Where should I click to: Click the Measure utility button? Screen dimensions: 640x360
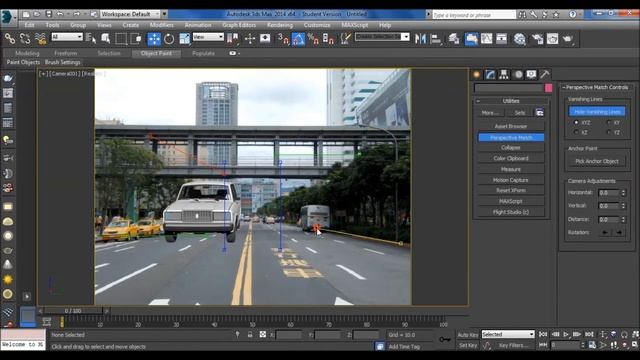[x=511, y=169]
